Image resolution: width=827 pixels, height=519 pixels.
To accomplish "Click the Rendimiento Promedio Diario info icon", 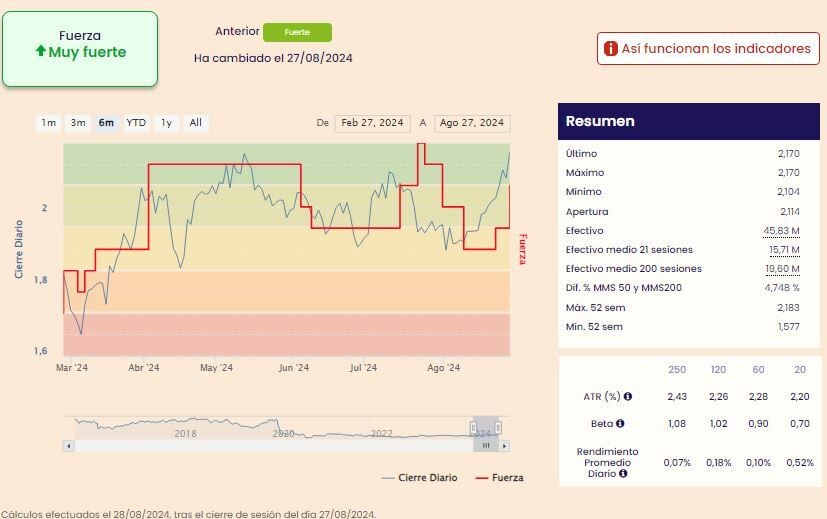I will click(x=623, y=473).
